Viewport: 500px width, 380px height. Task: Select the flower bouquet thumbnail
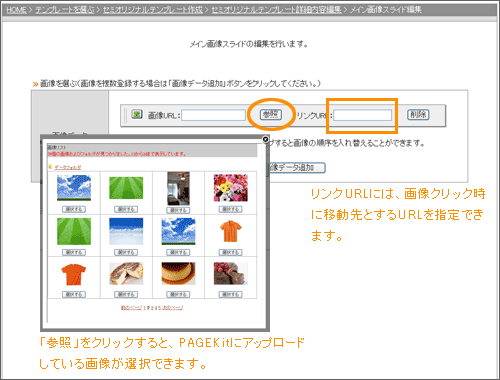231,188
